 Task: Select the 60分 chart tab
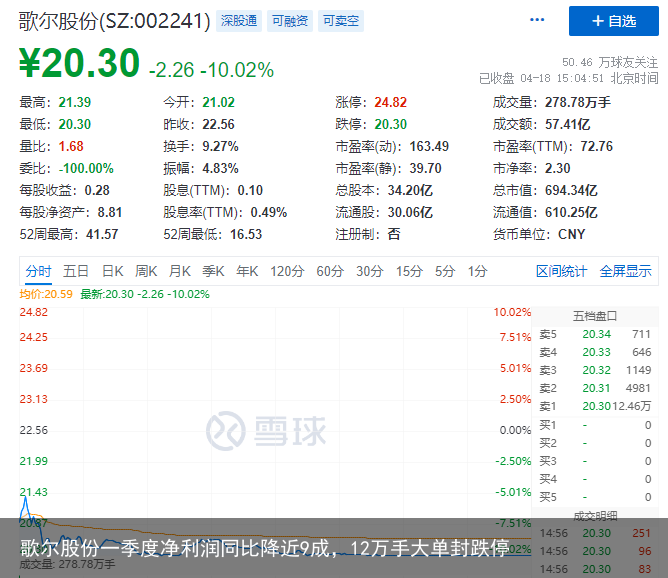click(330, 271)
